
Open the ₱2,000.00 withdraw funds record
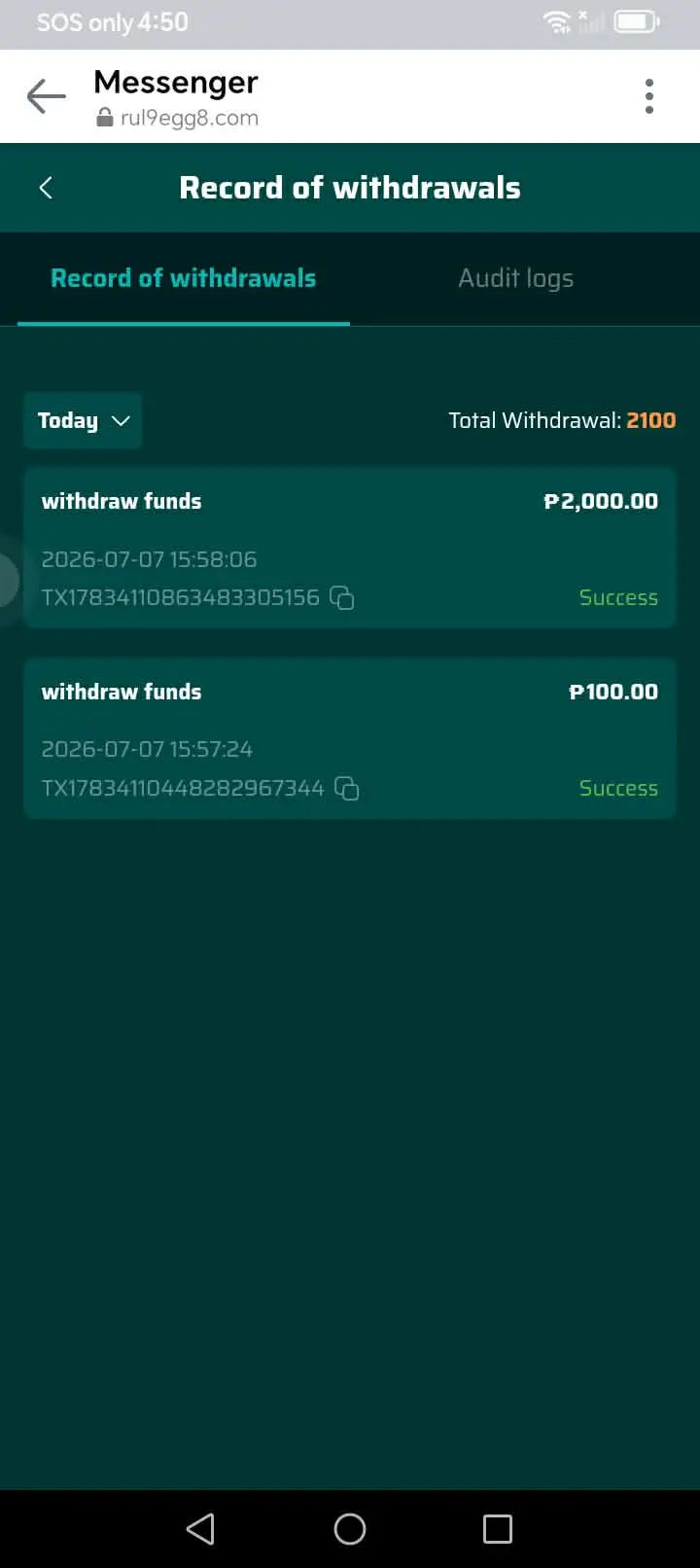350,548
